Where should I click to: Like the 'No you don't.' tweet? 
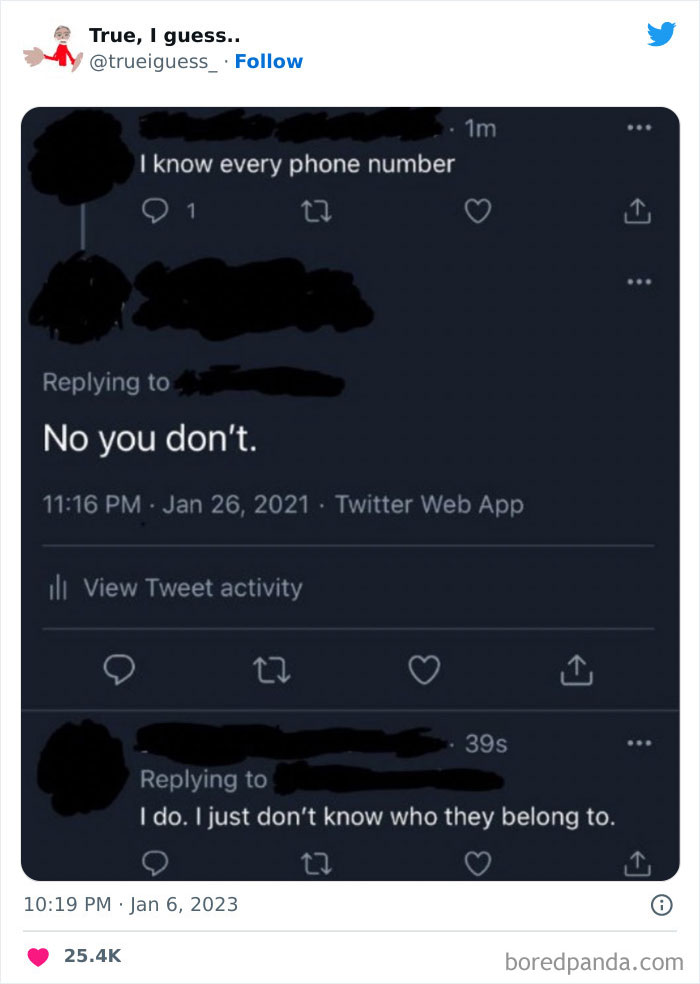click(x=424, y=670)
